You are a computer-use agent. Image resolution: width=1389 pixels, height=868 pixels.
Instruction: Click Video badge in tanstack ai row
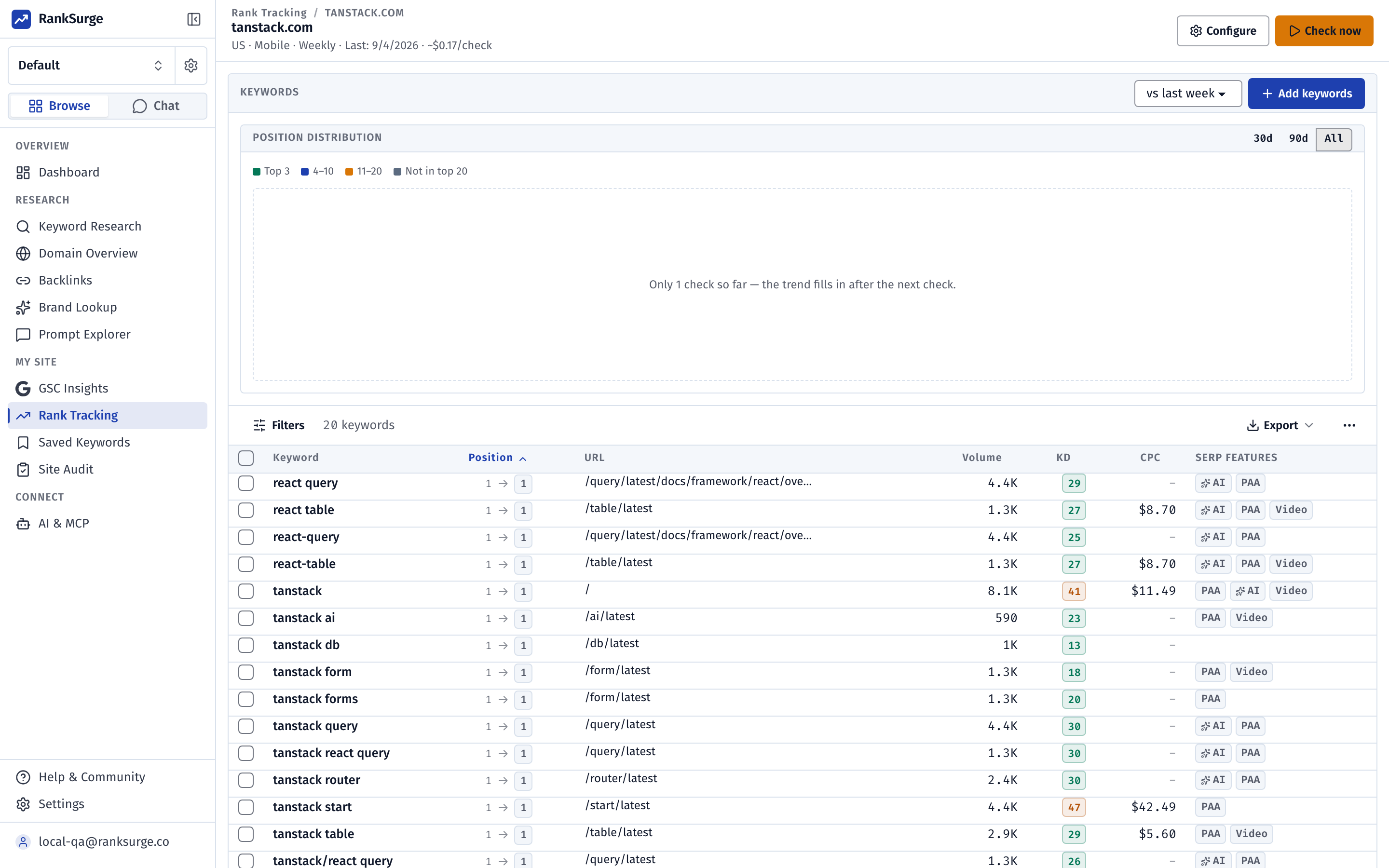point(1251,618)
